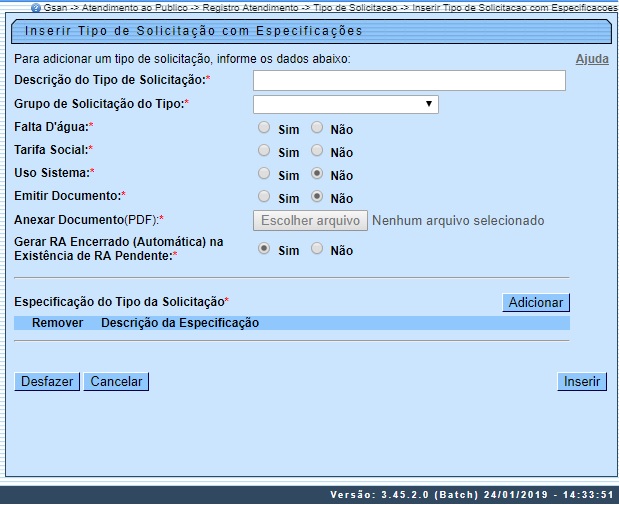Click the breadcrumb icon before Gsan
Viewport: 619px width, 505px height.
[36, 6]
